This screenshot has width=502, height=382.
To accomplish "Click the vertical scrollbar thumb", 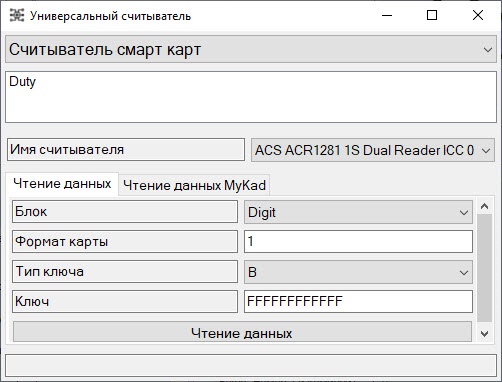I will tap(485, 268).
